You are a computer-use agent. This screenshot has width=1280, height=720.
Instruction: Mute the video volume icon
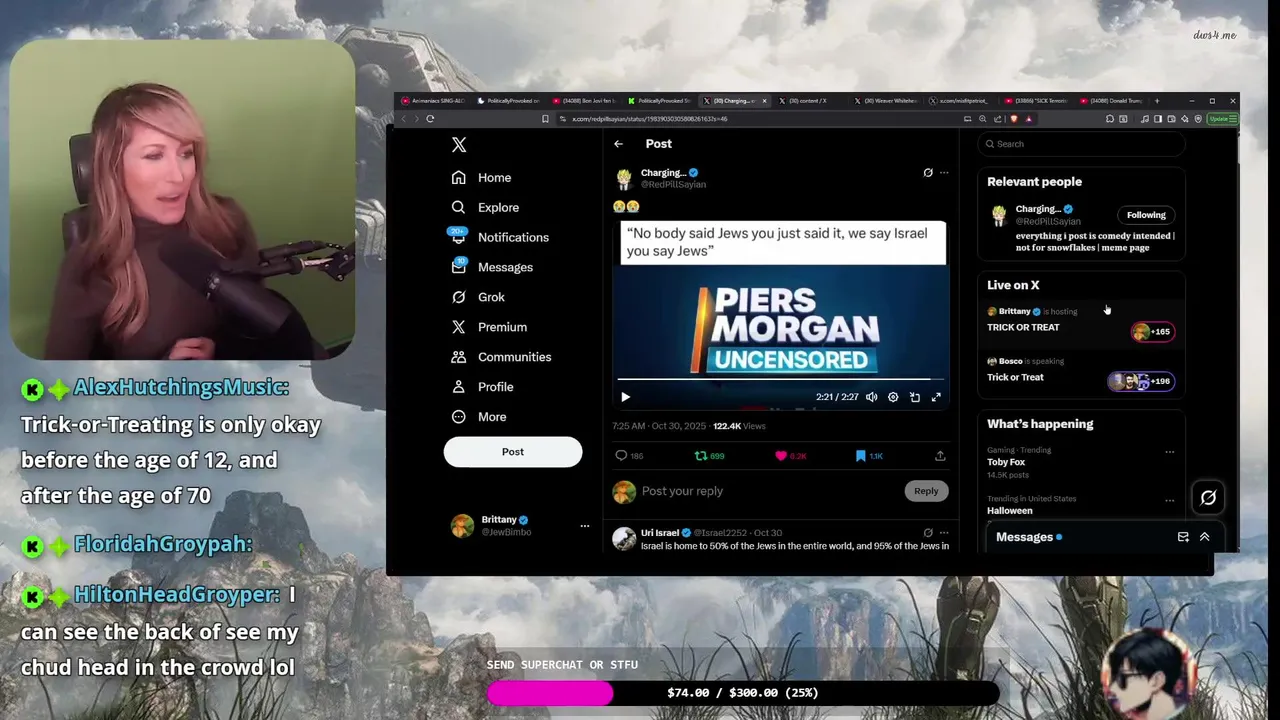click(872, 397)
